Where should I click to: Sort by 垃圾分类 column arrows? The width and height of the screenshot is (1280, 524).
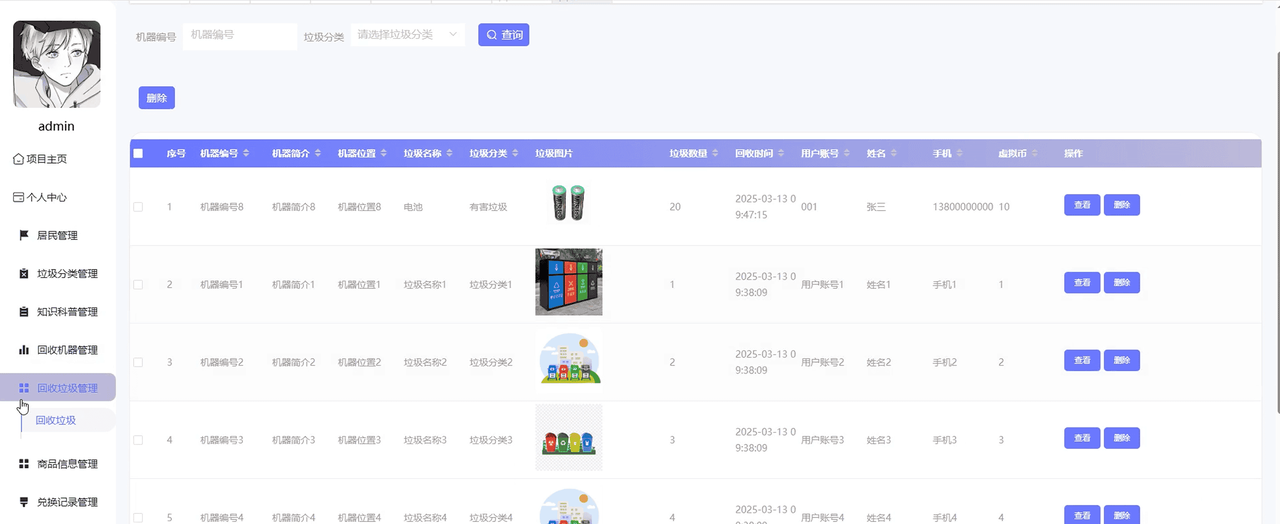tap(516, 154)
